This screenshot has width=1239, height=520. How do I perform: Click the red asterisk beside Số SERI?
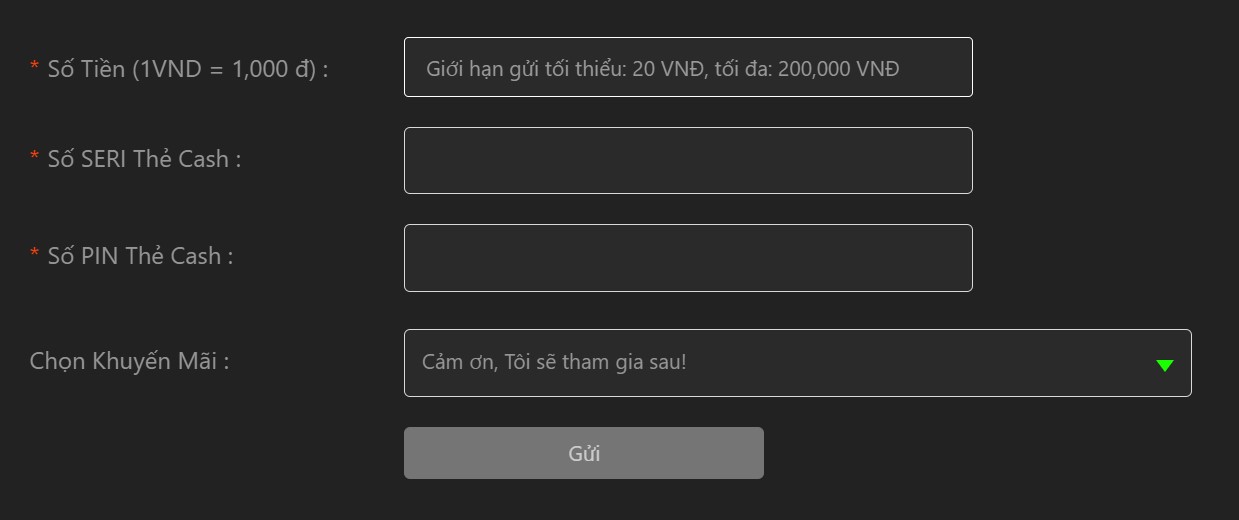pos(34,158)
